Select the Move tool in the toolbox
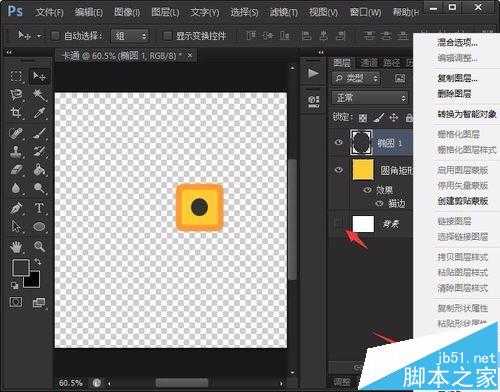Screen dimensions: 500x392 click(39, 77)
